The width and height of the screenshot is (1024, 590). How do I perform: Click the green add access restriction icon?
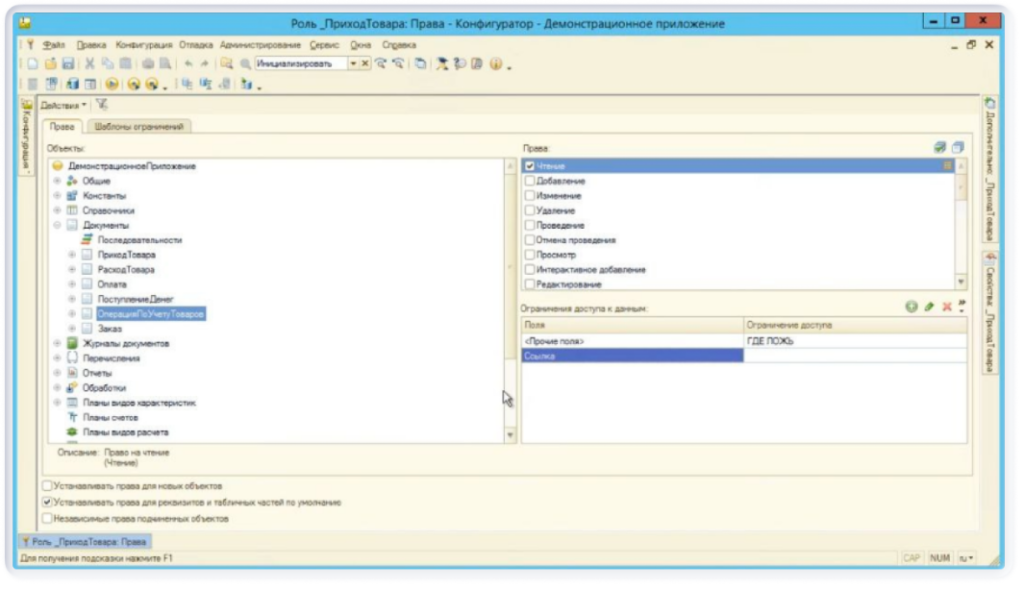[x=911, y=308]
